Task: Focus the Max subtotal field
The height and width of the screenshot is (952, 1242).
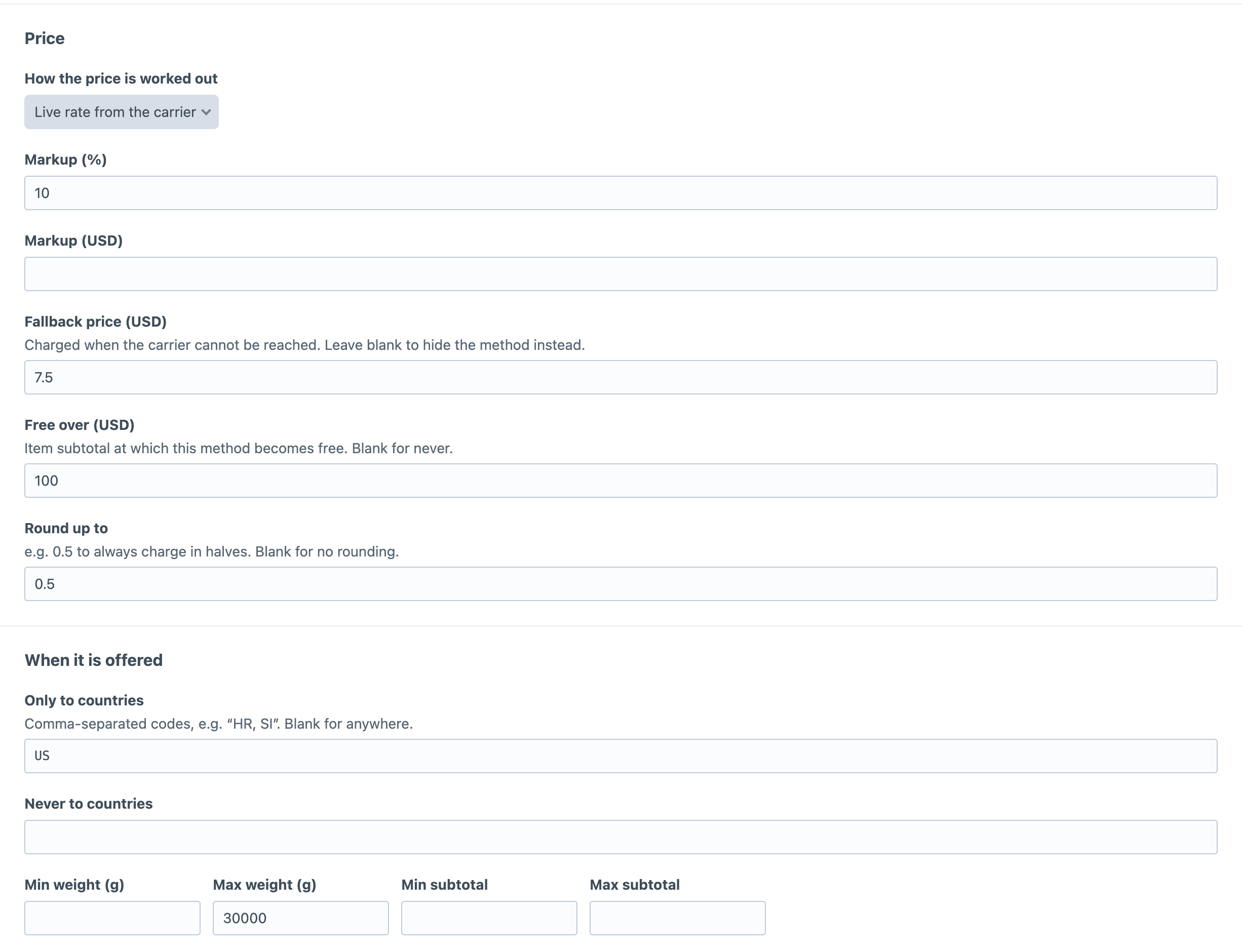Action: [x=677, y=918]
